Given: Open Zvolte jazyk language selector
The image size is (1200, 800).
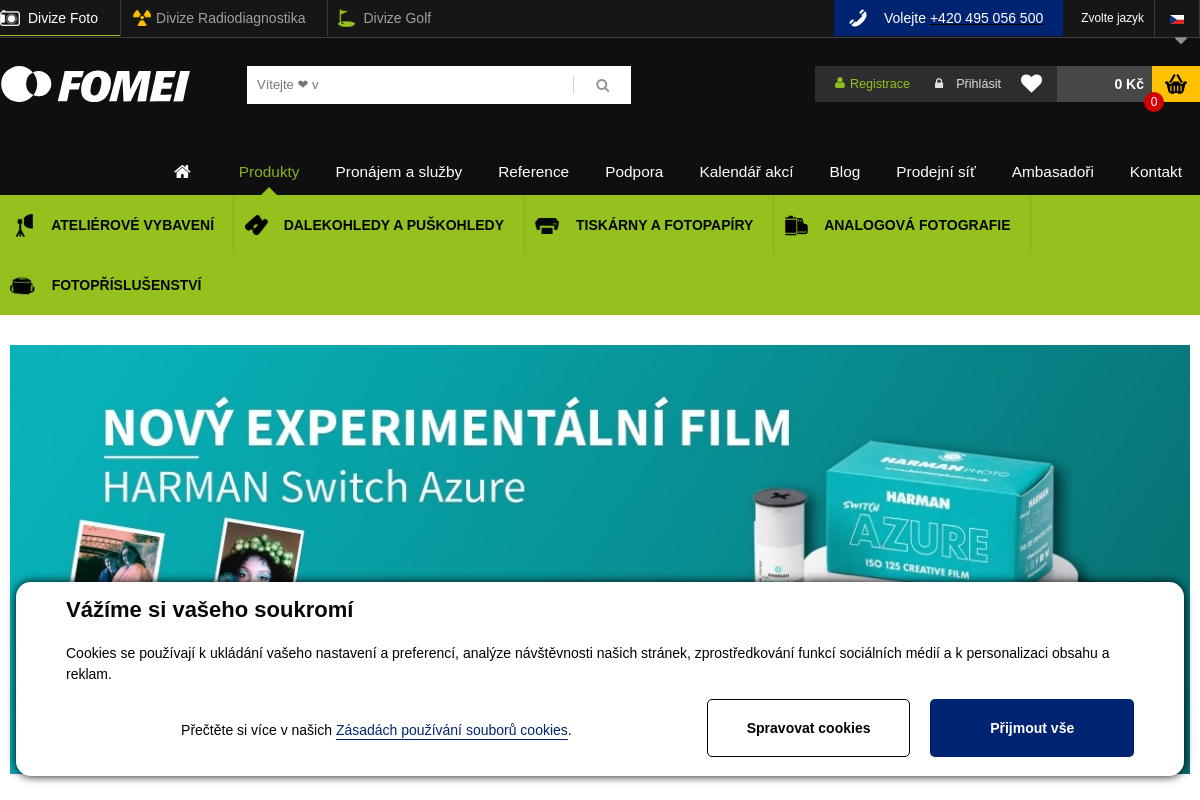Looking at the screenshot, I should click(1112, 18).
